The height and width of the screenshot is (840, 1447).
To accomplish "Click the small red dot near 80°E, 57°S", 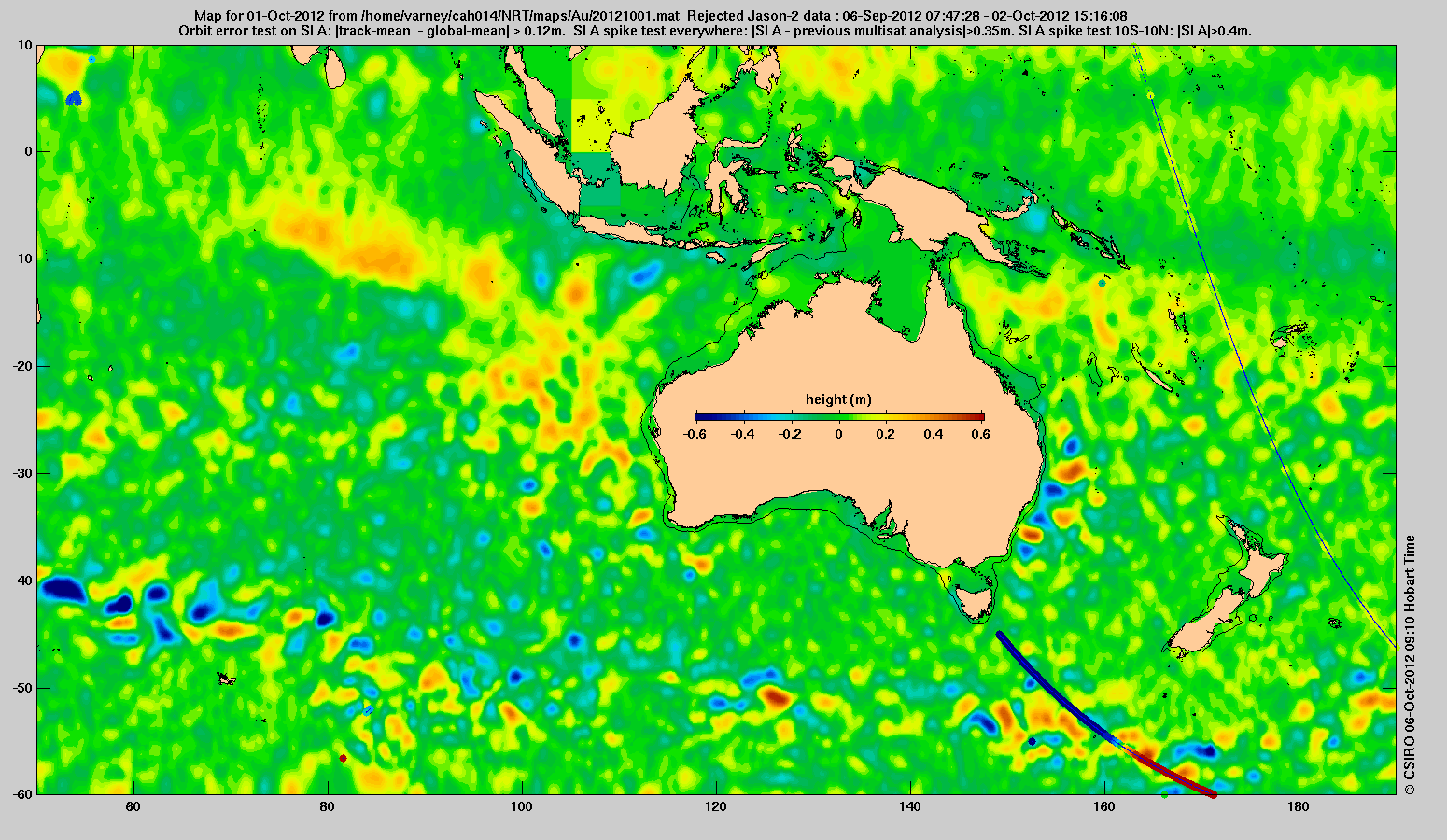I will (x=343, y=758).
